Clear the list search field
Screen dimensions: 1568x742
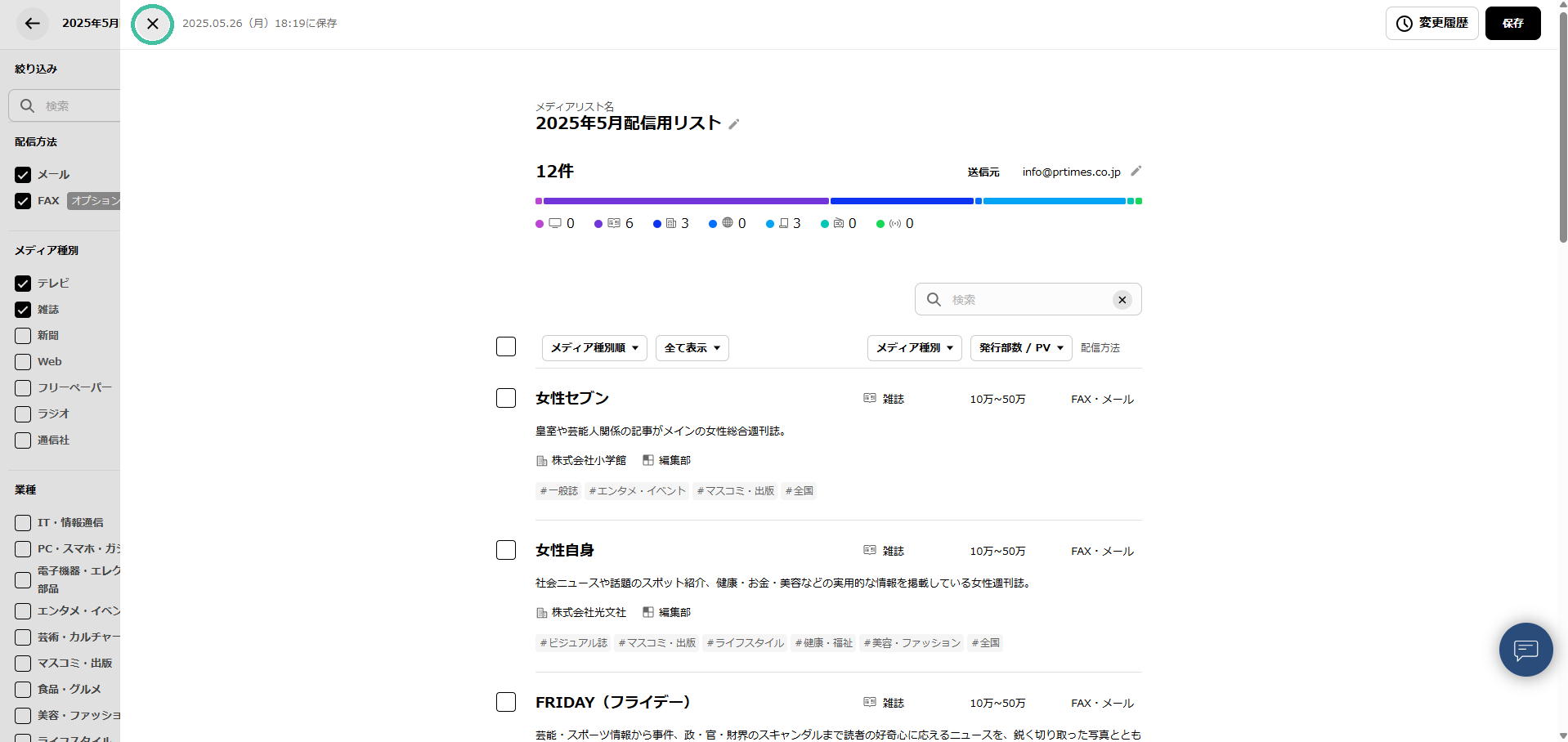pos(1122,300)
